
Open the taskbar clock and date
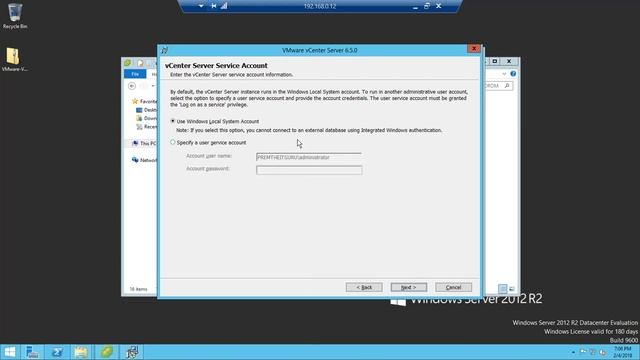point(622,352)
